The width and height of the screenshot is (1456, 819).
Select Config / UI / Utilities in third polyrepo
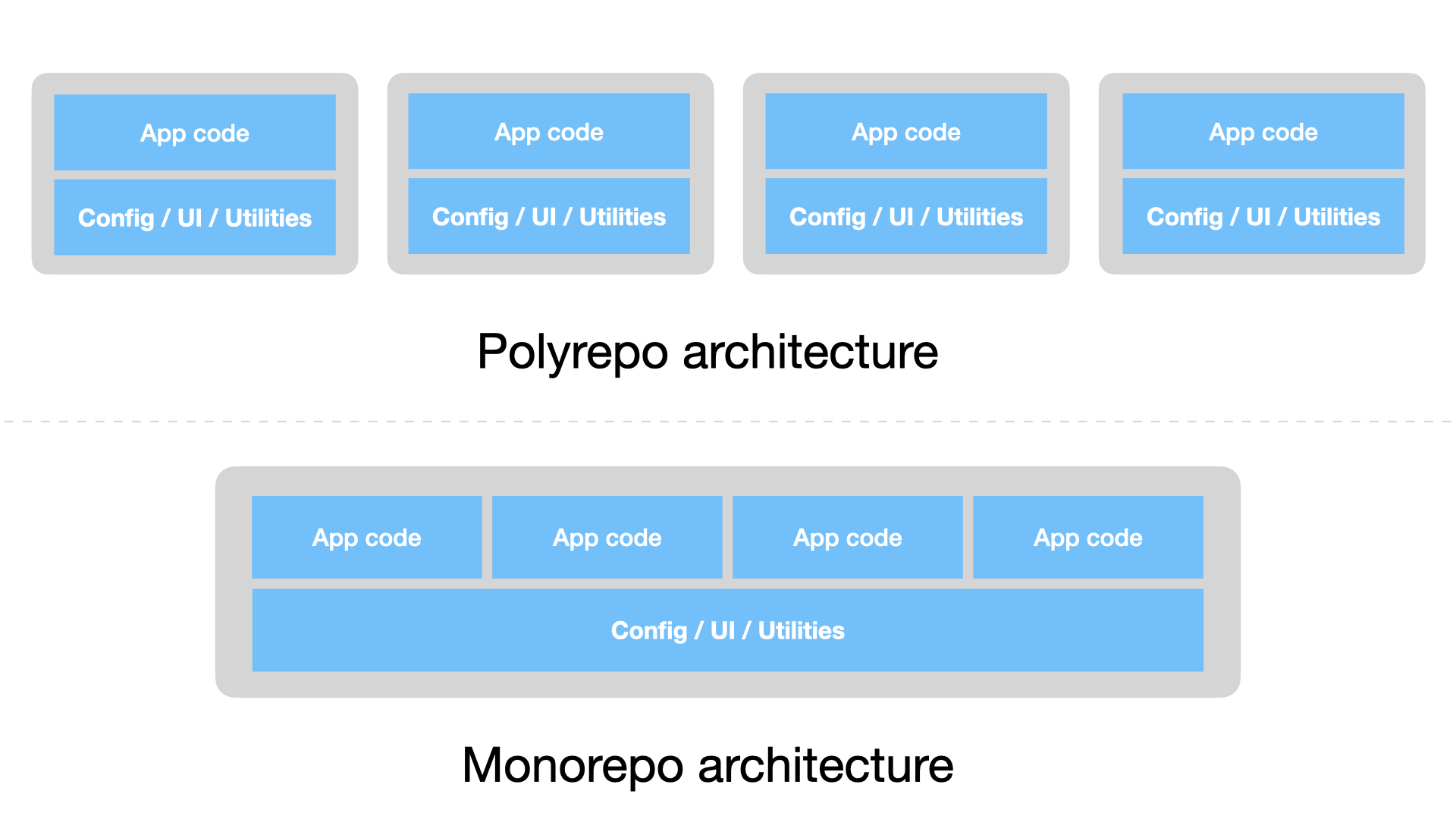[x=906, y=217]
